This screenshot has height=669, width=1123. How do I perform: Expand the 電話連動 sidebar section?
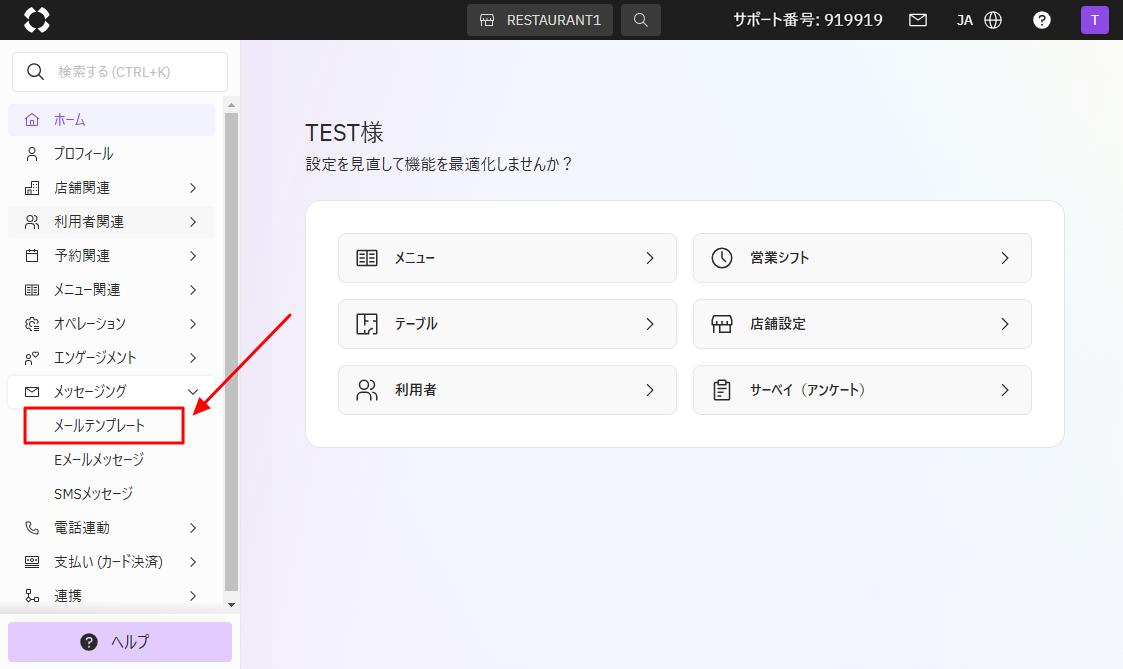pyautogui.click(x=111, y=528)
